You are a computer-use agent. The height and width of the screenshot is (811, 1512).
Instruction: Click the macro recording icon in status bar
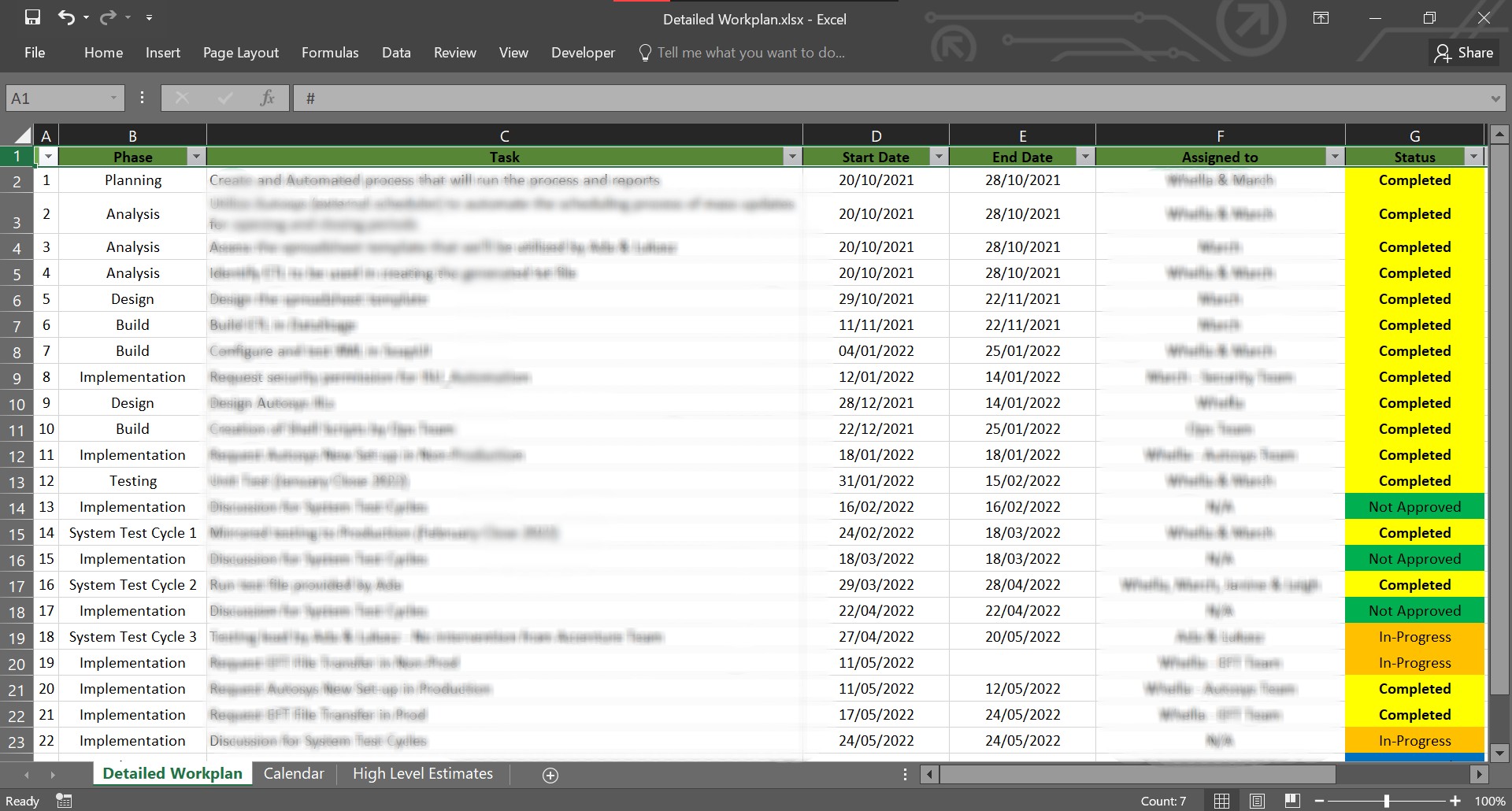coord(64,801)
